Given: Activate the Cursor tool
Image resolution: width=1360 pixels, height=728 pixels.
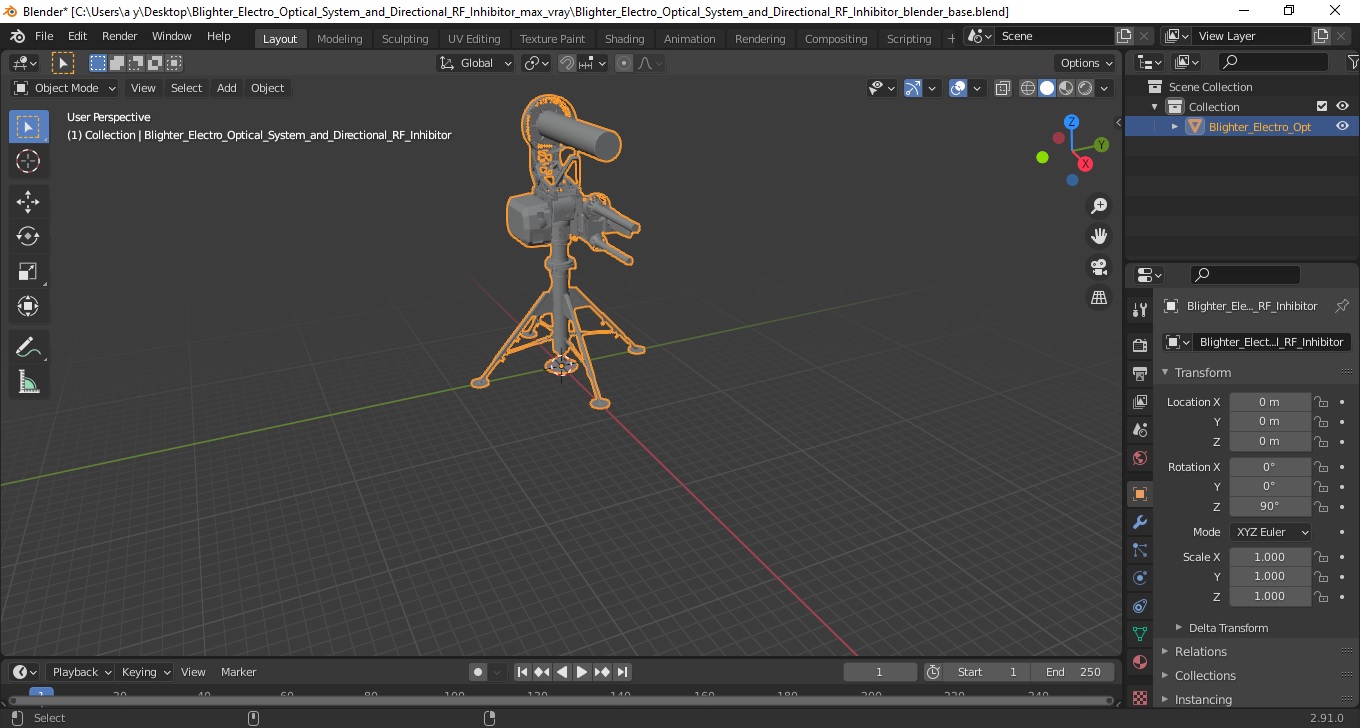Looking at the screenshot, I should [x=28, y=161].
